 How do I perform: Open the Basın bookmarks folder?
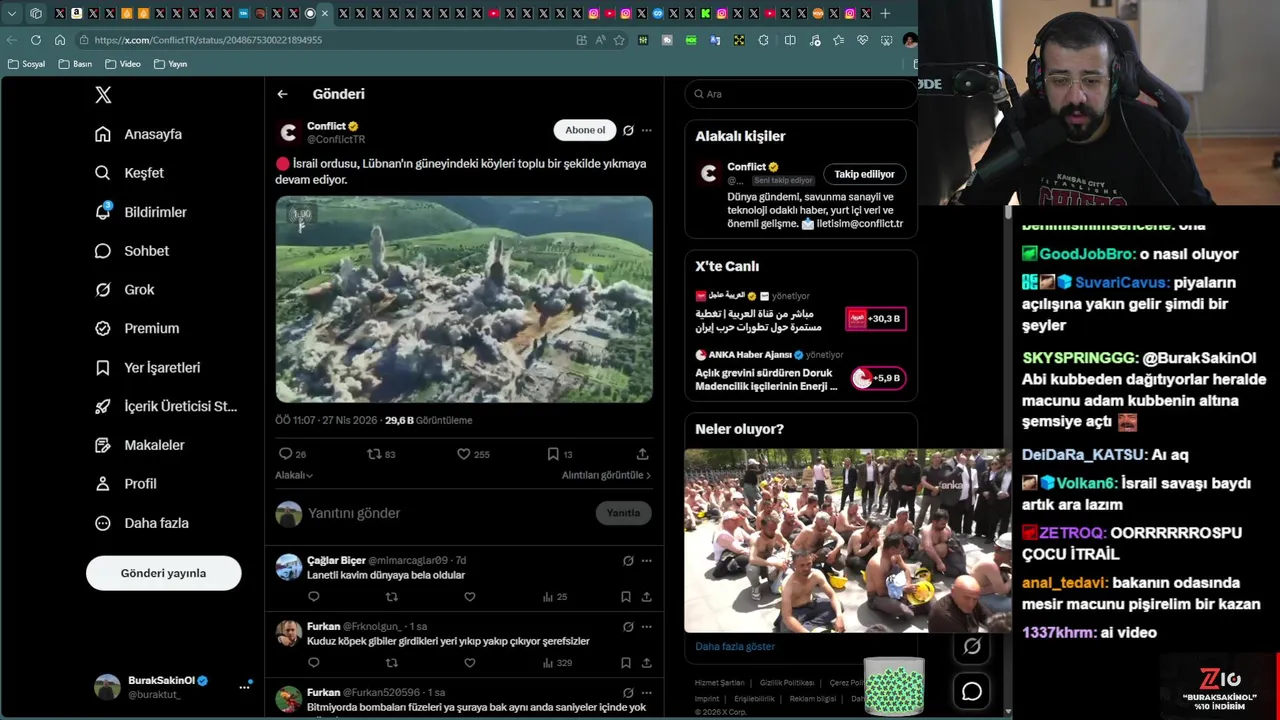click(x=75, y=64)
